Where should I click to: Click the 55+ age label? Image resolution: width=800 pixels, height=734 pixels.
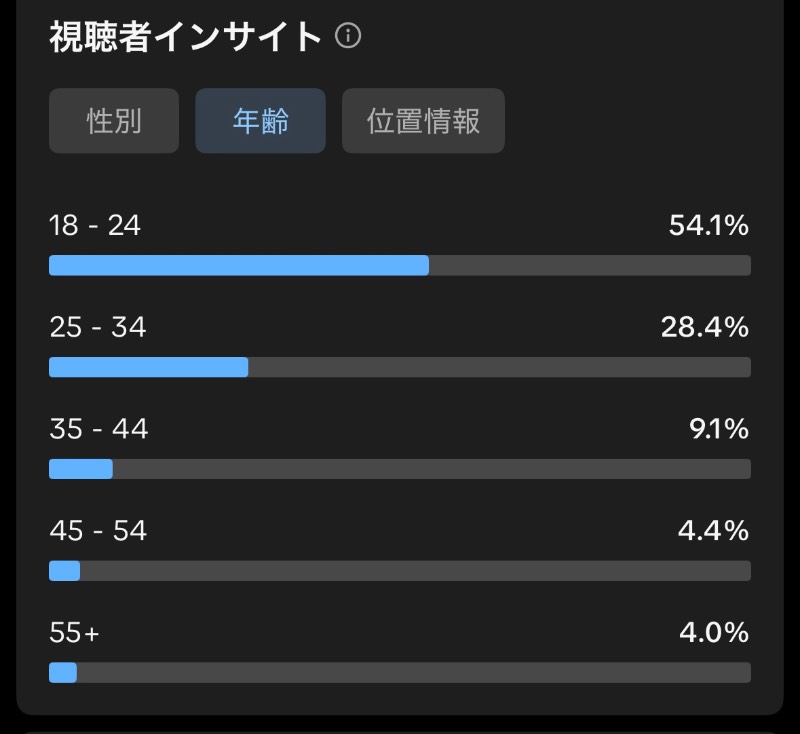pyautogui.click(x=74, y=632)
